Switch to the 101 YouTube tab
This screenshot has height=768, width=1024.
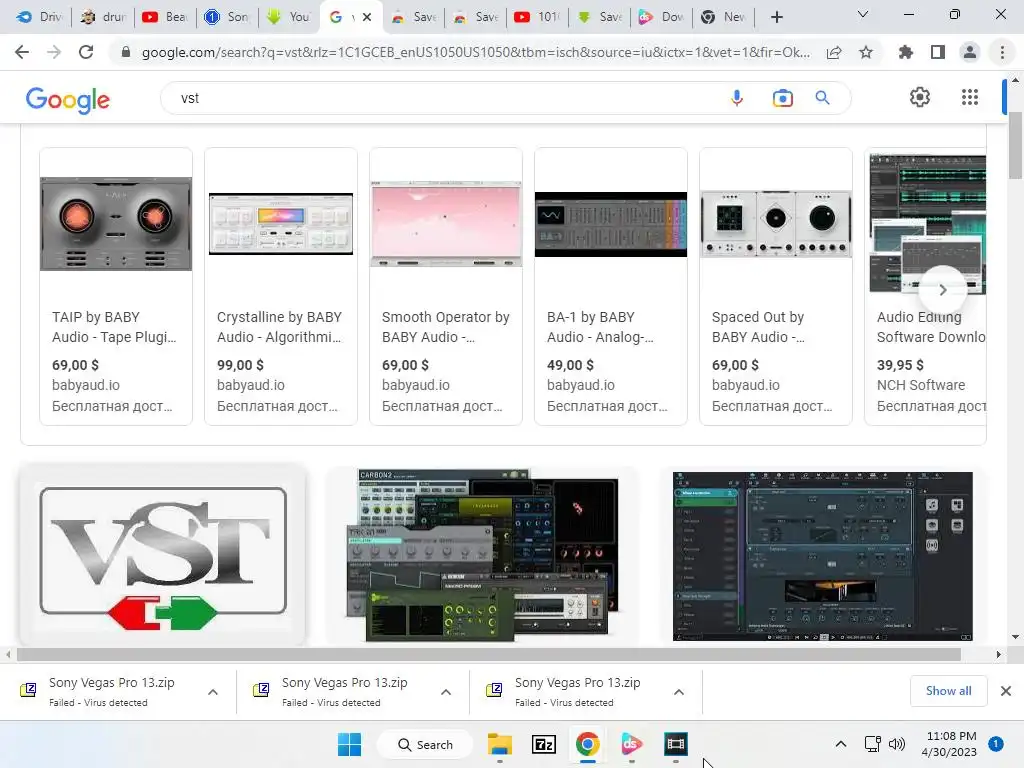point(537,17)
